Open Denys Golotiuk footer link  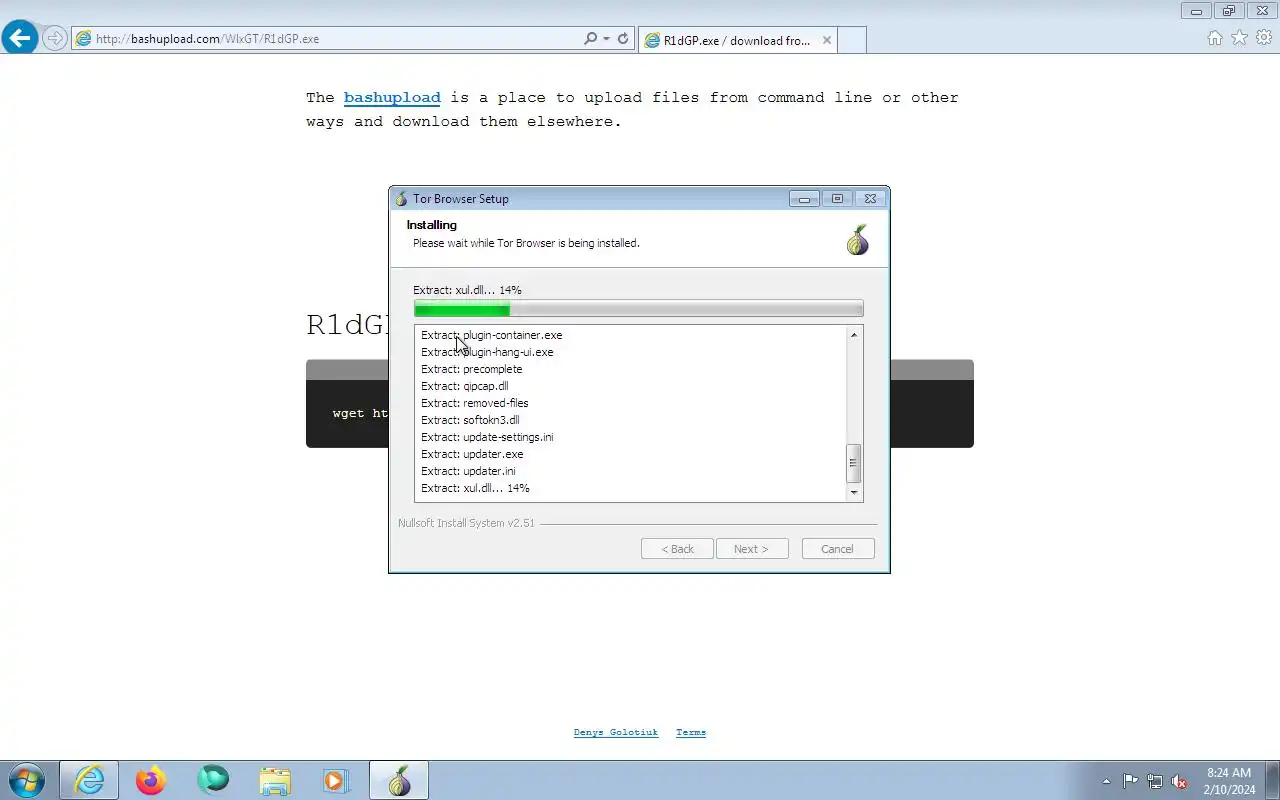pyautogui.click(x=616, y=732)
